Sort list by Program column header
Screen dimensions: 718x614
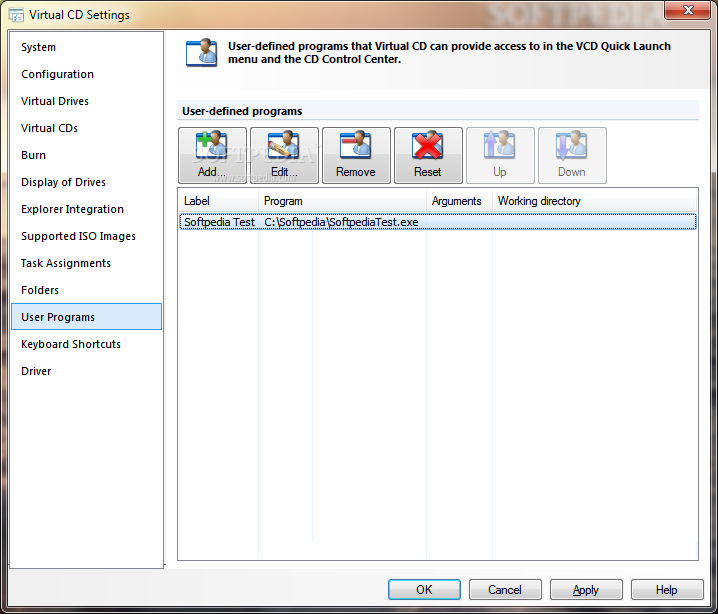point(343,201)
